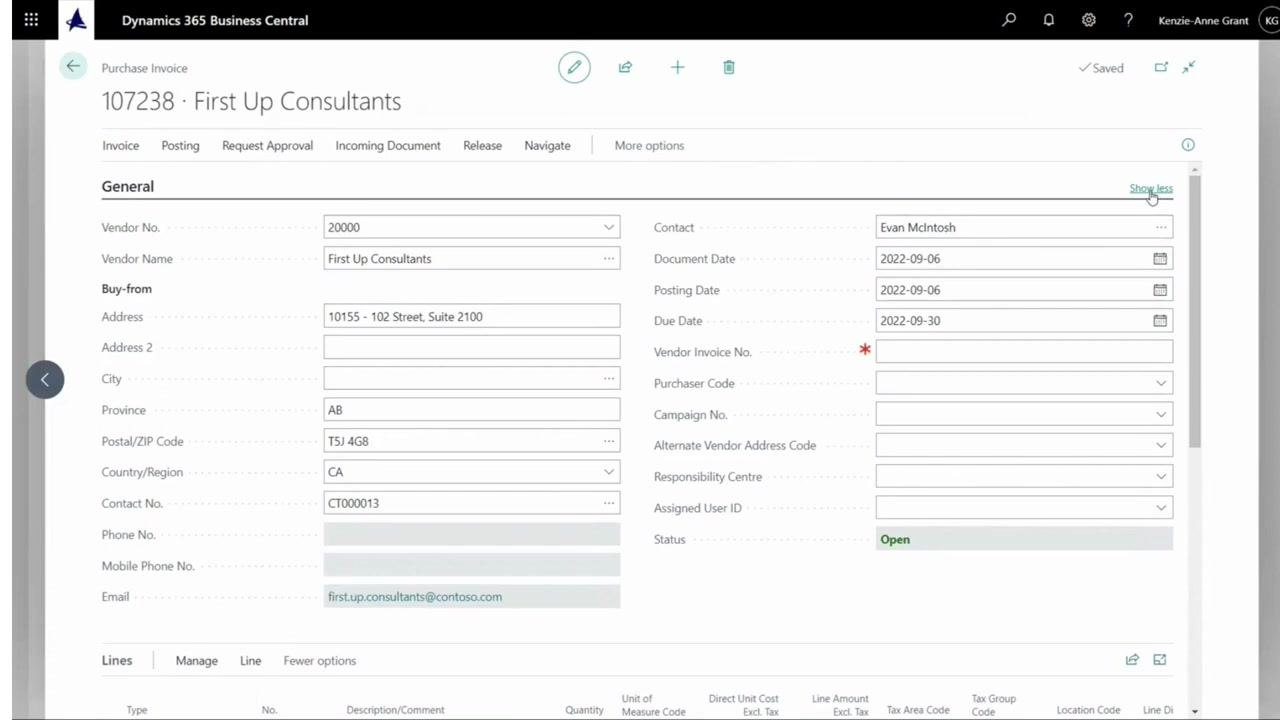Open the information FactBox icon
The width and height of the screenshot is (1280, 720).
click(1188, 145)
